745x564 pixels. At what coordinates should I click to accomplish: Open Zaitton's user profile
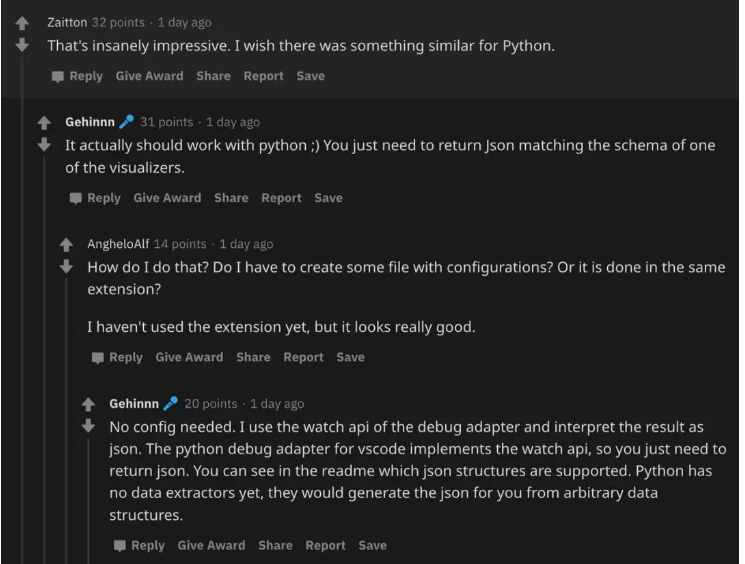click(x=67, y=22)
